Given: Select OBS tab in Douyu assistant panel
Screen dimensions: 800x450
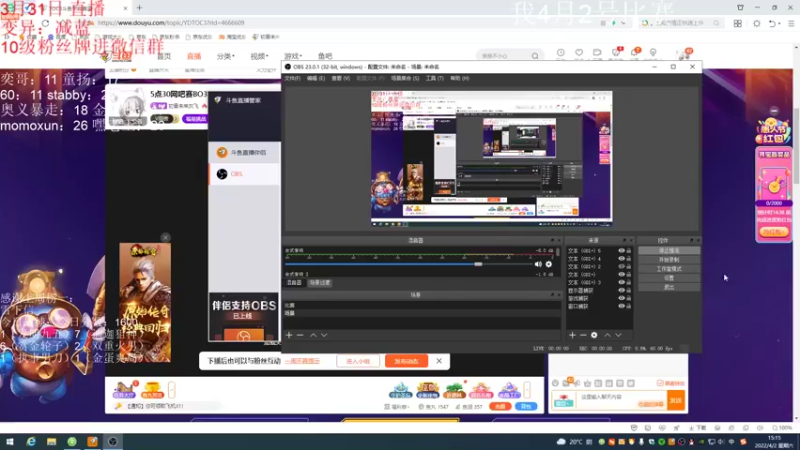Looking at the screenshot, I should click(244, 174).
